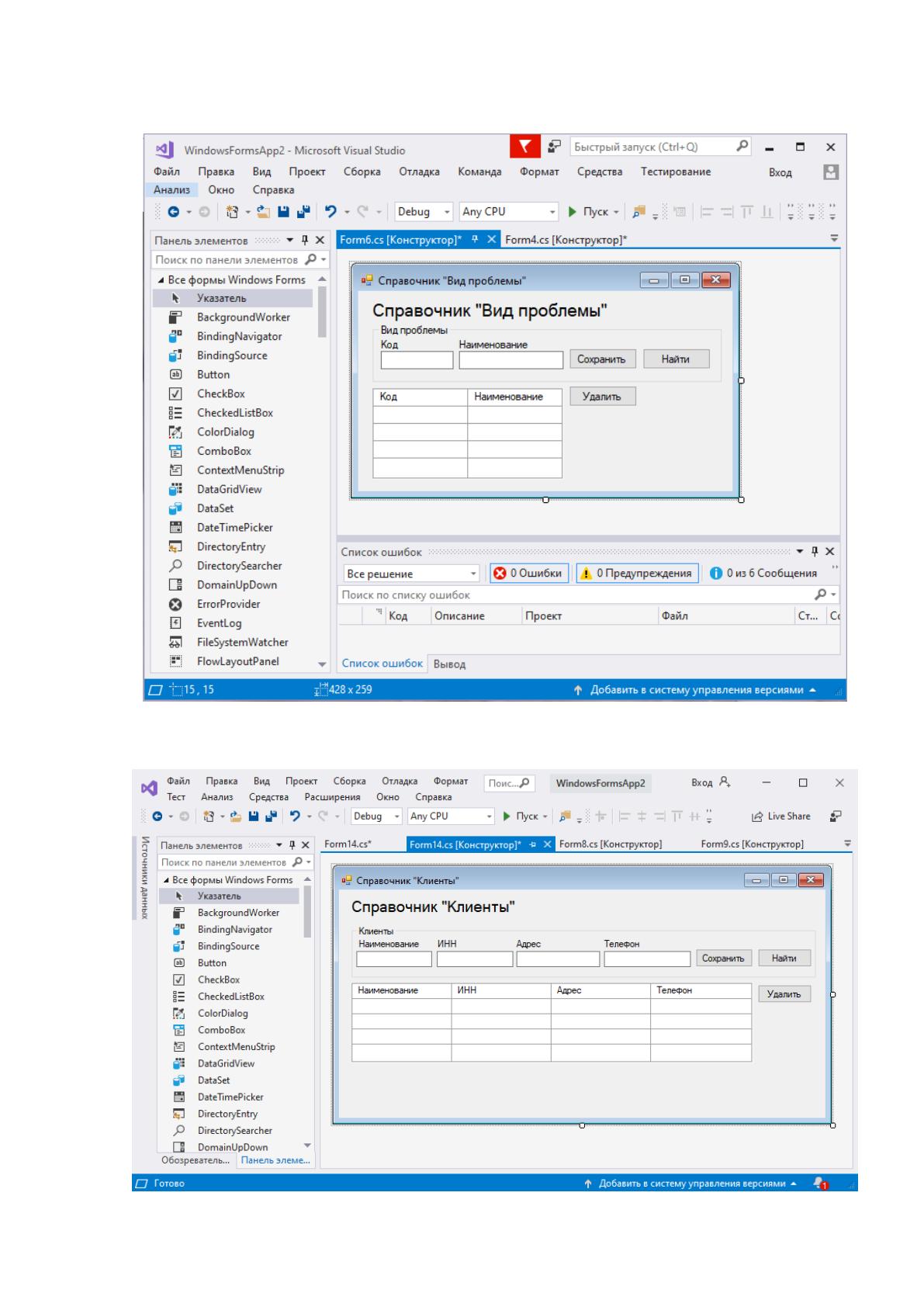Select ErrorProvider tool in upper toolbox
Screen dimensions: 924x1307
pyautogui.click(x=228, y=604)
